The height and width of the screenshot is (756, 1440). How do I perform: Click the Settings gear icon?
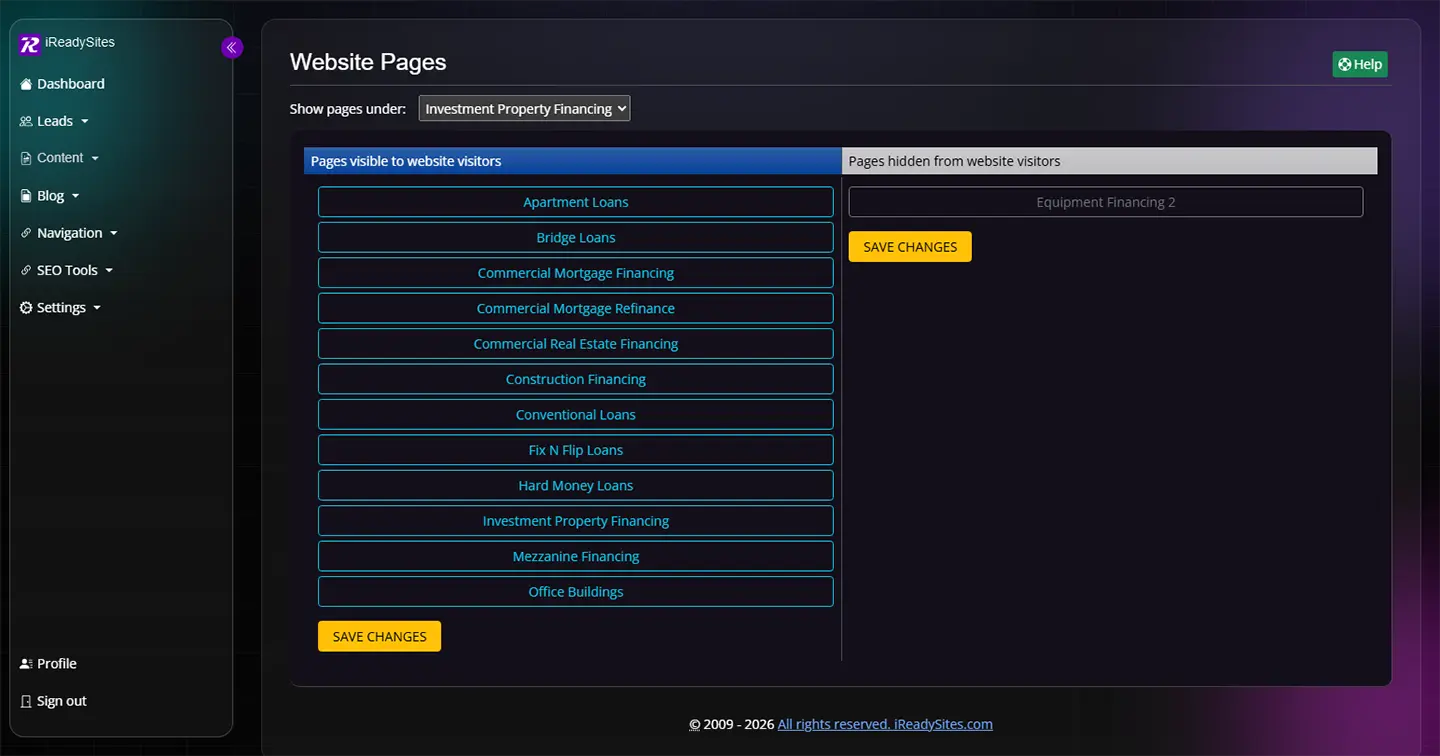26,308
